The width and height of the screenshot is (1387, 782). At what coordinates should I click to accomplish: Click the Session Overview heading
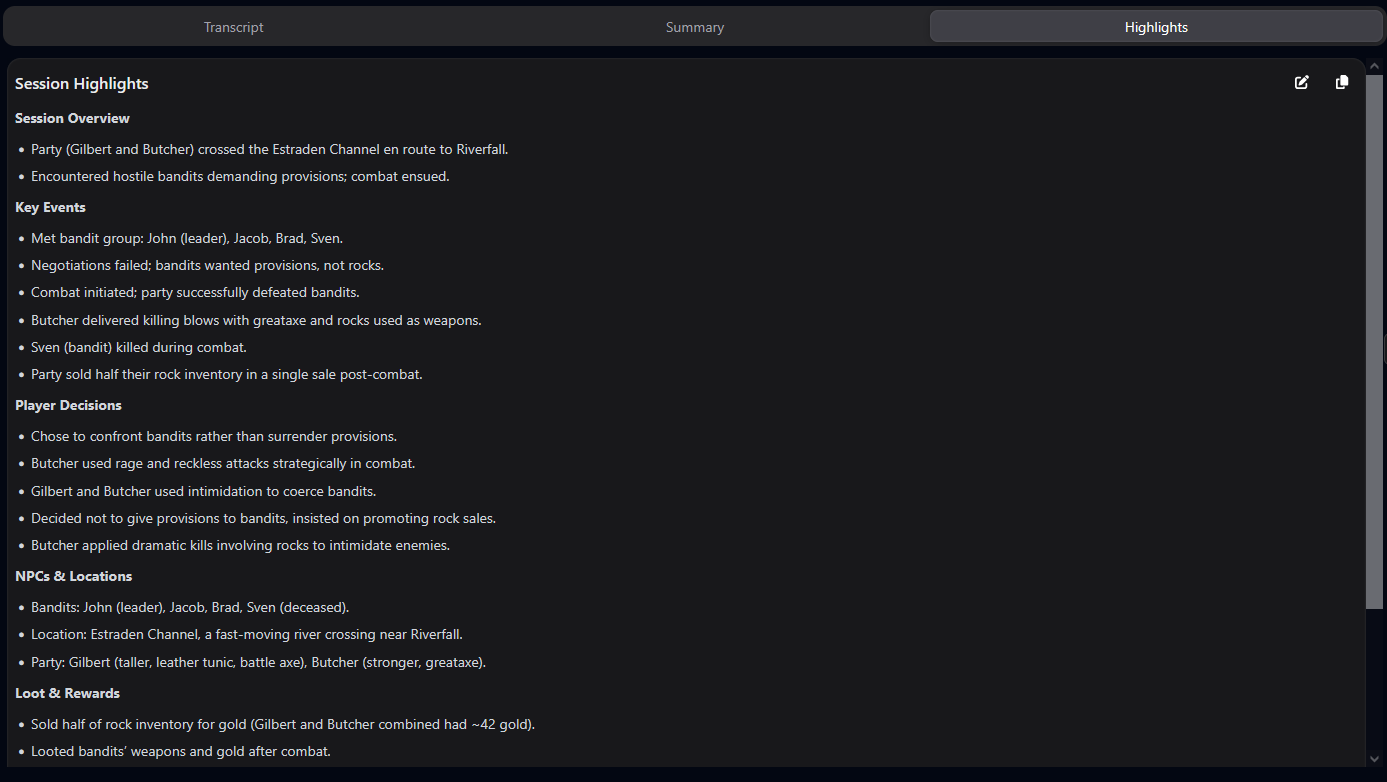(x=72, y=118)
